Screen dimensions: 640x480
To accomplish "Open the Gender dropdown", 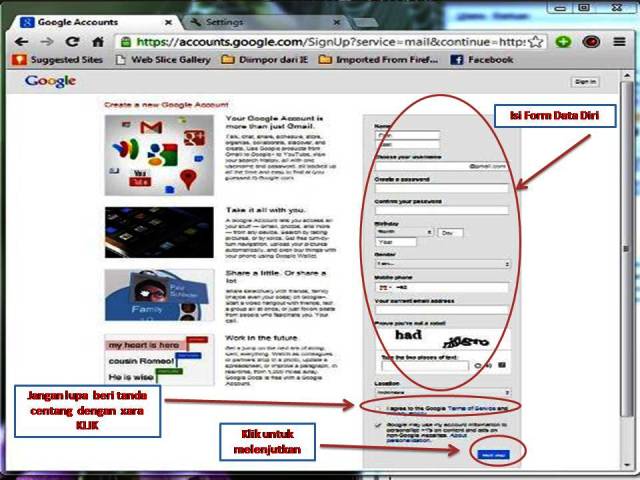I will tap(443, 264).
